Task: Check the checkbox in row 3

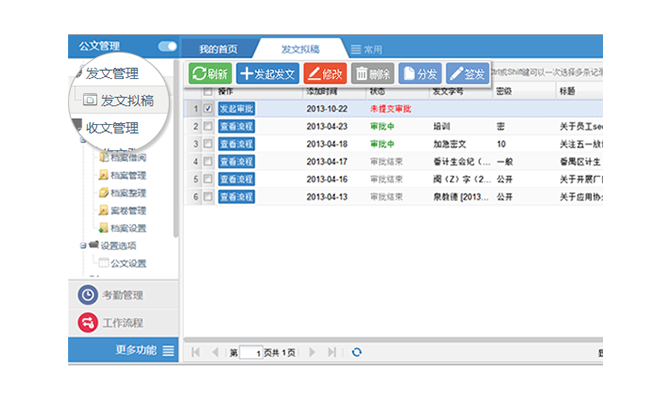Action: tap(208, 144)
